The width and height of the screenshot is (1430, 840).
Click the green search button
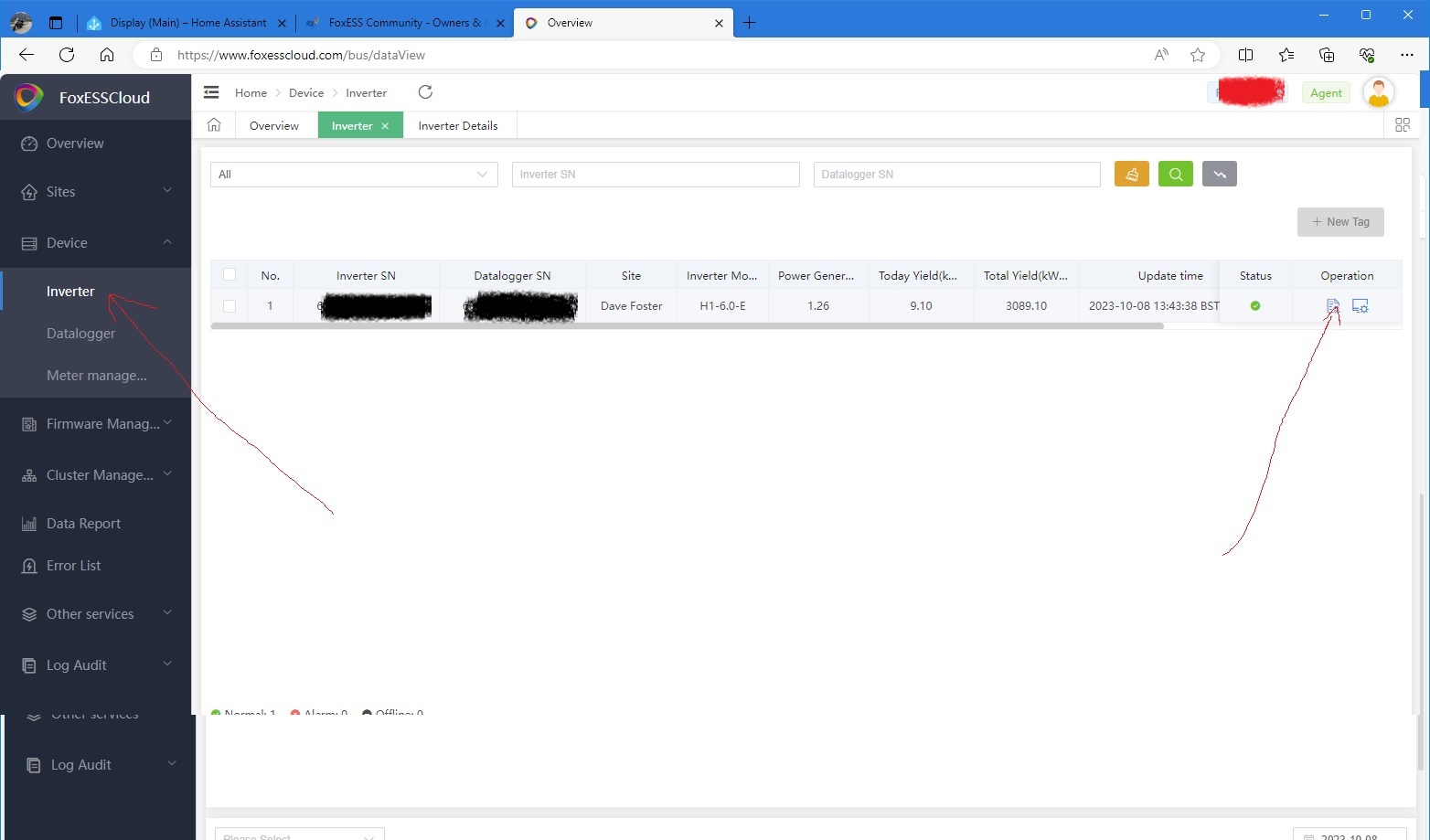click(x=1175, y=174)
